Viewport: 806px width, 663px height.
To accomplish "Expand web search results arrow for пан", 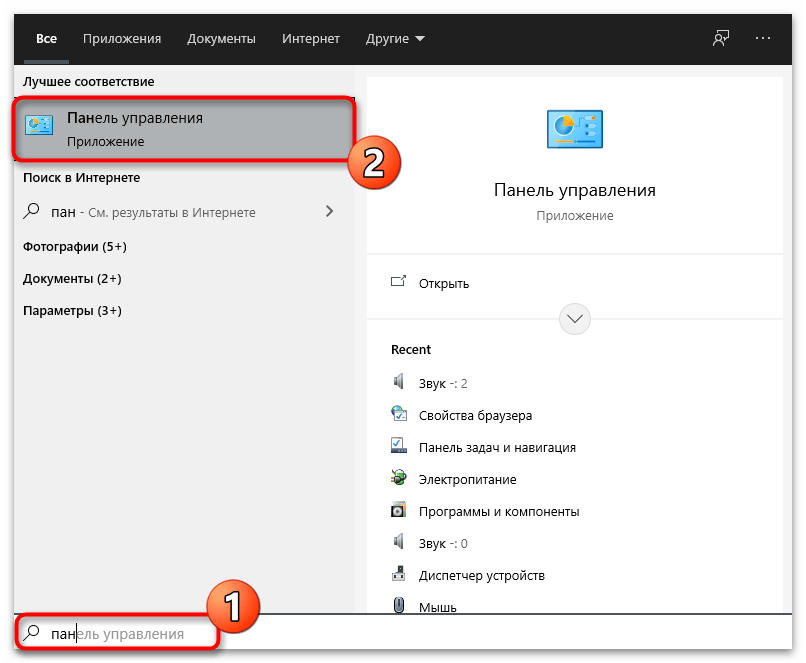I will coord(330,212).
